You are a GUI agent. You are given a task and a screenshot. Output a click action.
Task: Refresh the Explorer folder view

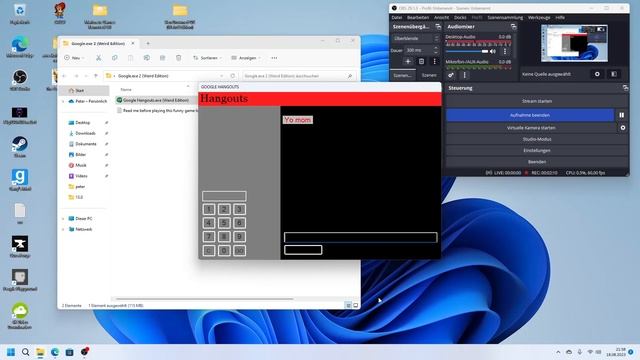point(233,76)
